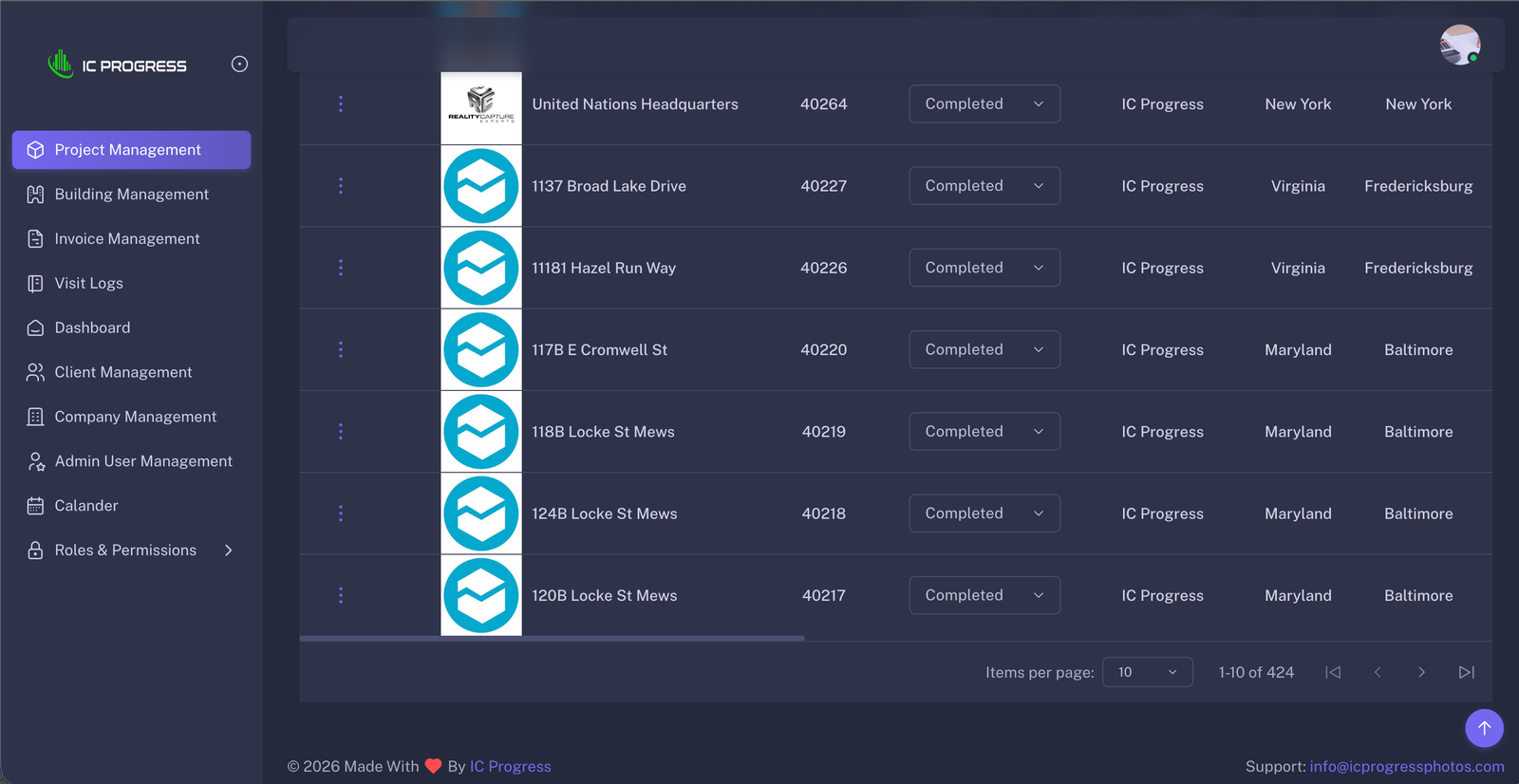1519x784 pixels.
Task: Click the scroll-to-top arrow button
Action: (1484, 728)
